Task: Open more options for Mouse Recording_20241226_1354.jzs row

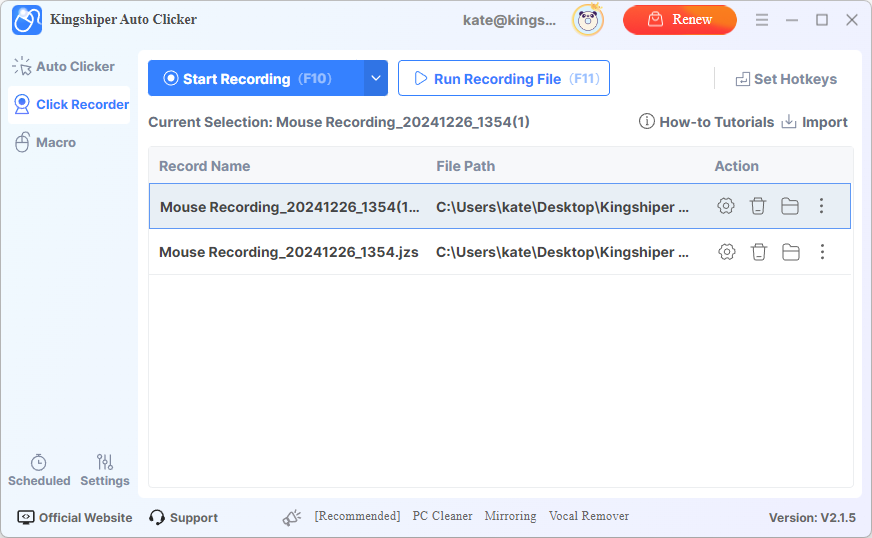Action: (823, 252)
